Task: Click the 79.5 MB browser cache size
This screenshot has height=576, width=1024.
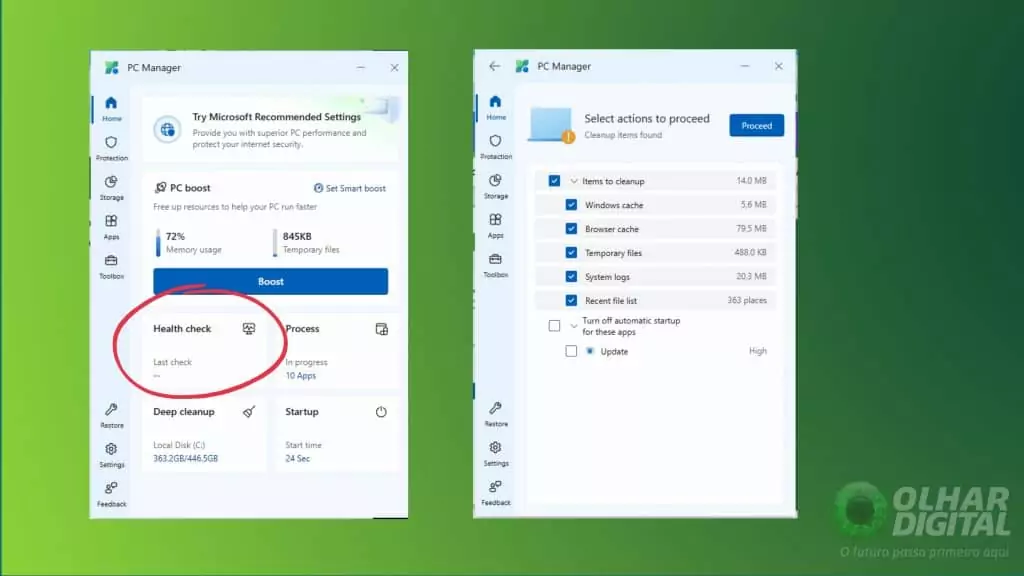Action: (751, 229)
